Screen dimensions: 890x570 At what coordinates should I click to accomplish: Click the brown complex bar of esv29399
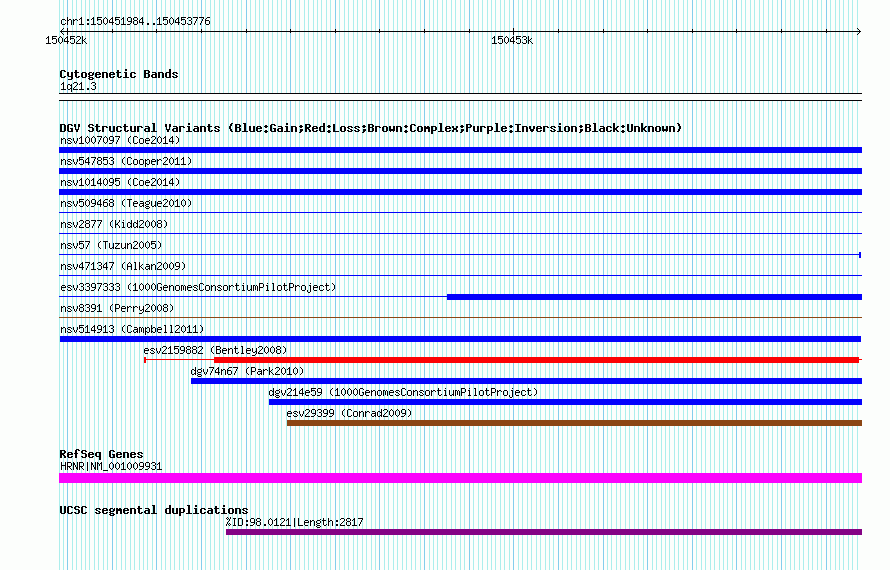pyautogui.click(x=574, y=423)
